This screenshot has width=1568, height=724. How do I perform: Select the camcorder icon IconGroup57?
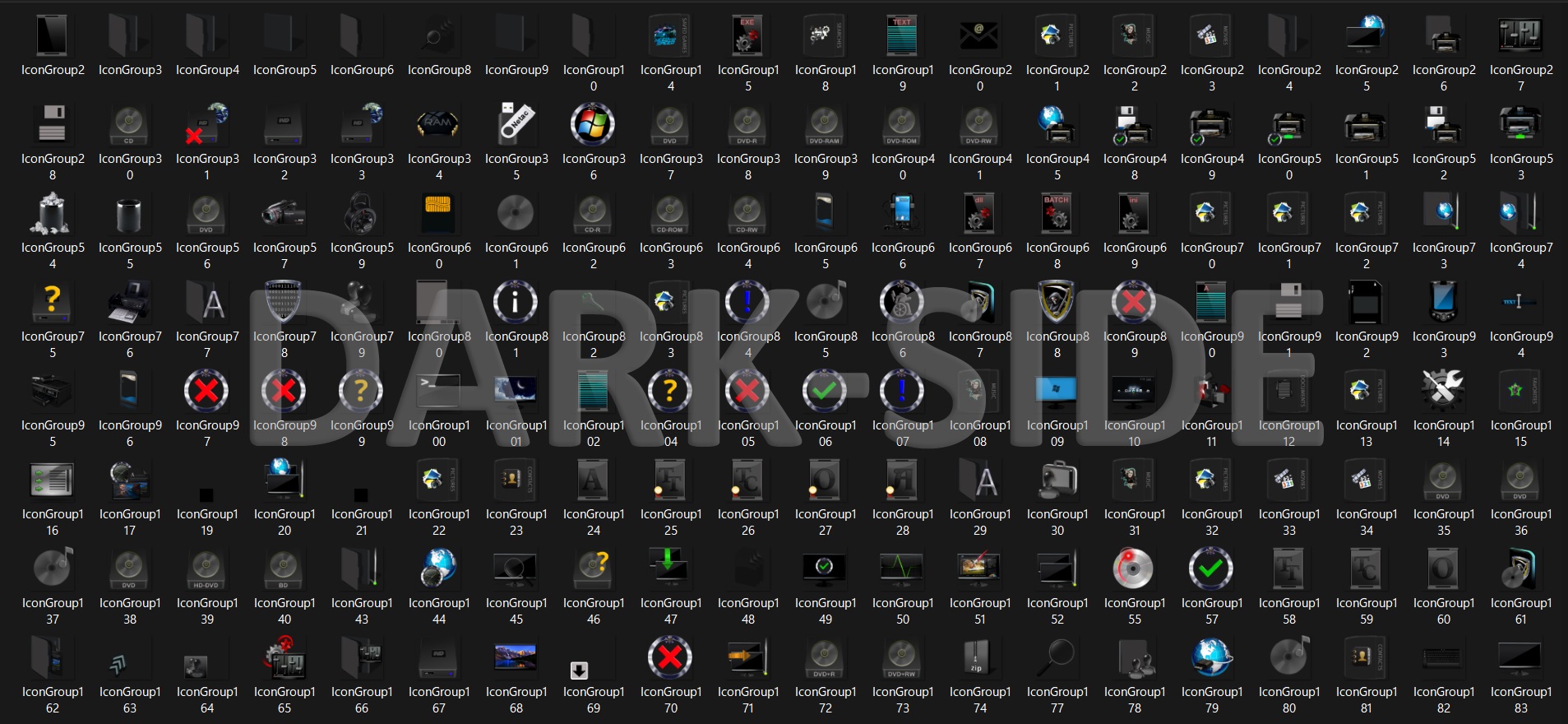coord(284,213)
